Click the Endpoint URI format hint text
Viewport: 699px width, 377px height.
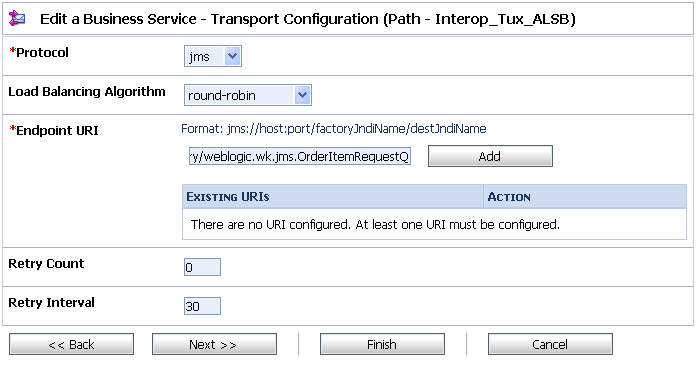333,129
